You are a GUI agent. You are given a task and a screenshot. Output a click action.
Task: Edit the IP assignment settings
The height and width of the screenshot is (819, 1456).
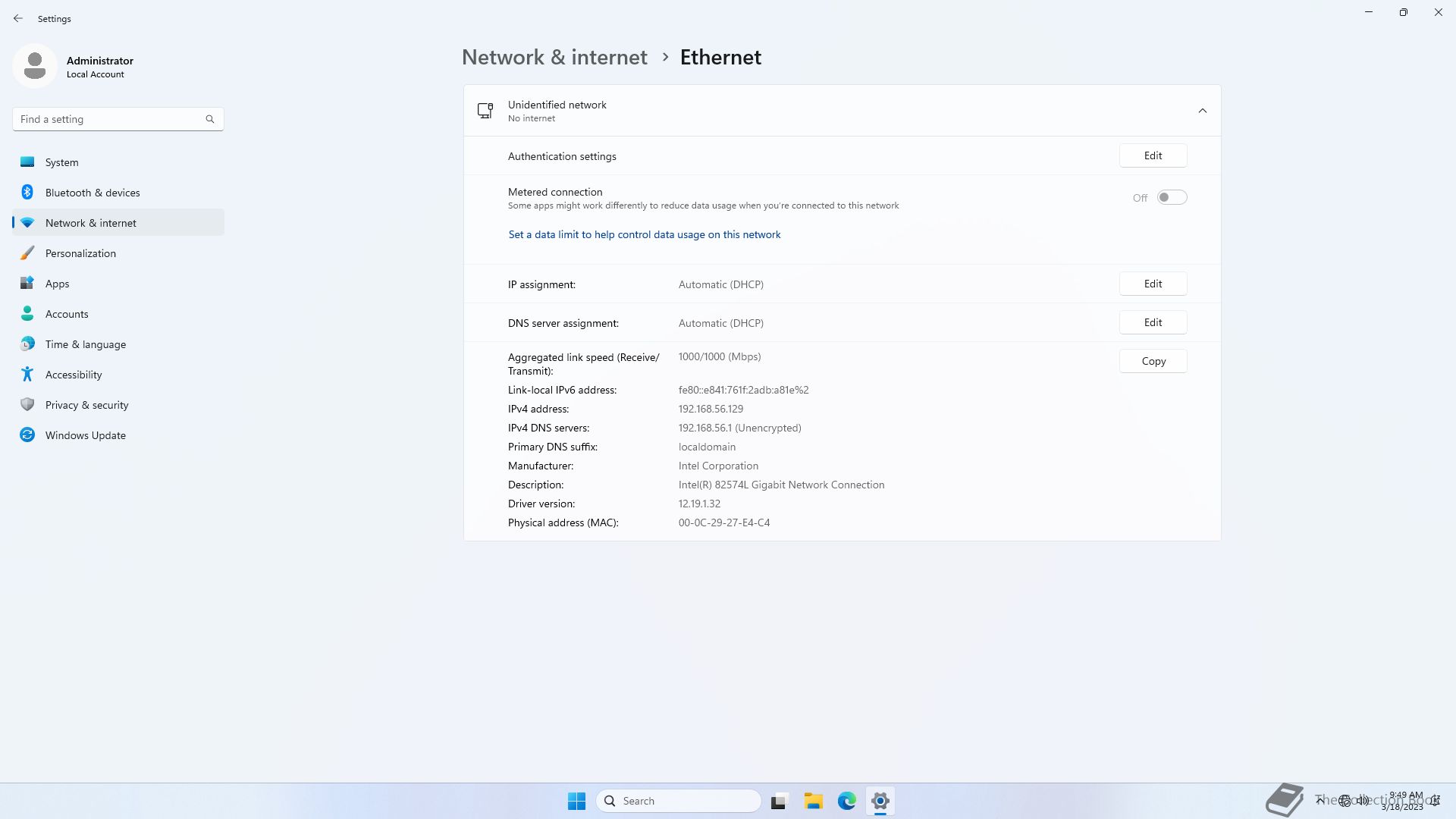coord(1153,284)
